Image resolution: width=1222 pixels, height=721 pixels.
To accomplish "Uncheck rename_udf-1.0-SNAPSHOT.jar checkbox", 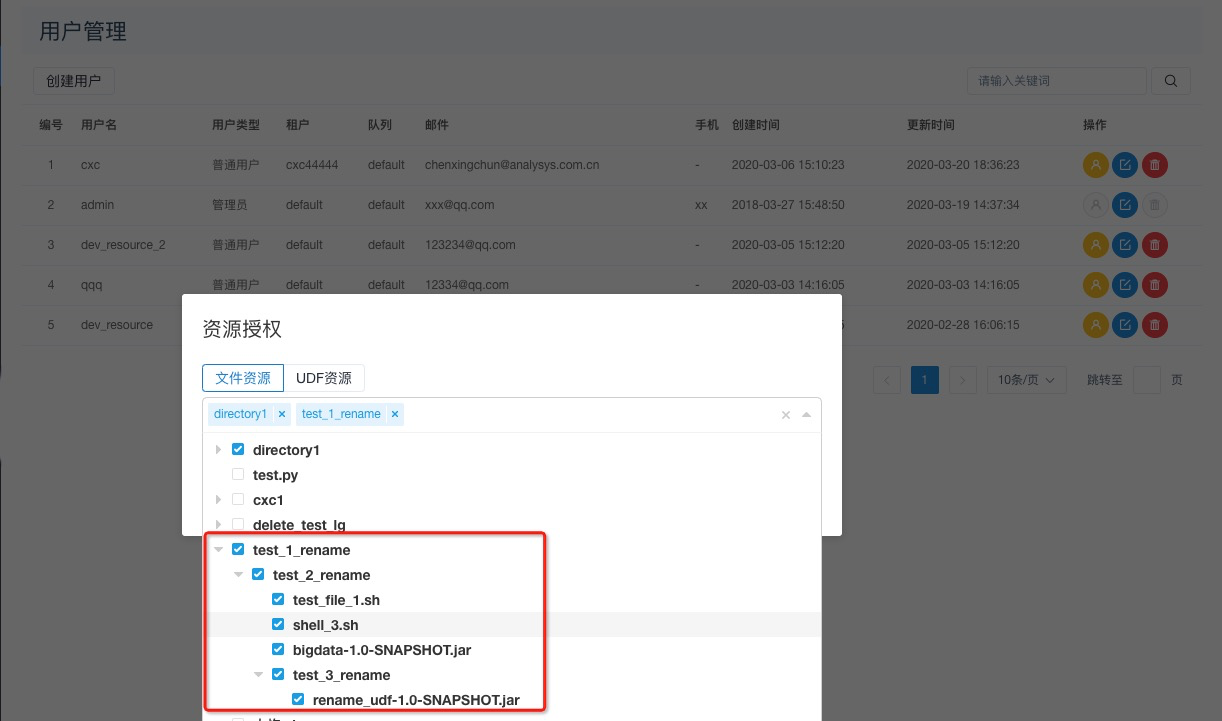I will pyautogui.click(x=298, y=700).
